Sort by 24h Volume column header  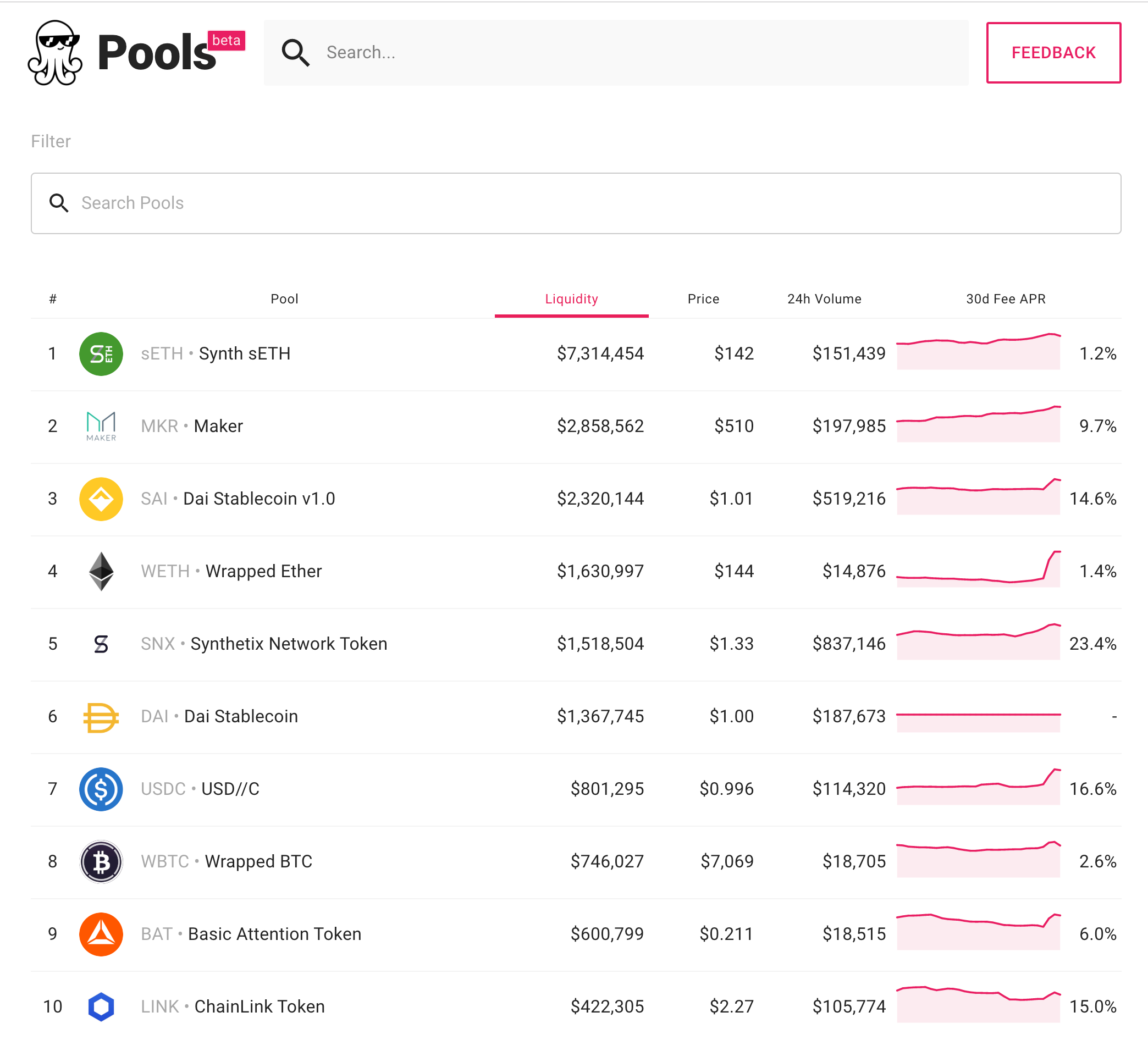point(824,299)
